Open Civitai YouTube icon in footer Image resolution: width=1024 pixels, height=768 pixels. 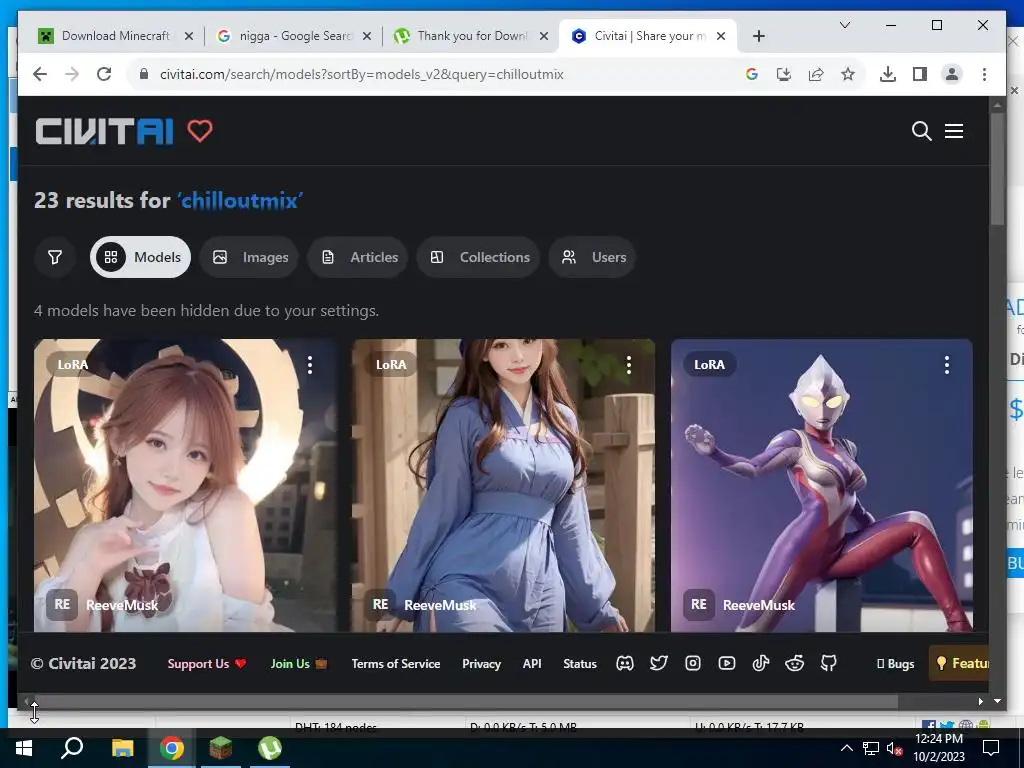[x=727, y=664]
